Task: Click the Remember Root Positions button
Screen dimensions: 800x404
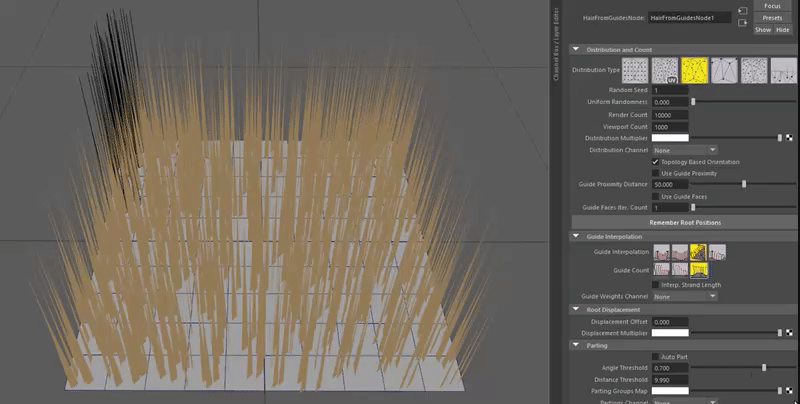Action: [684, 222]
